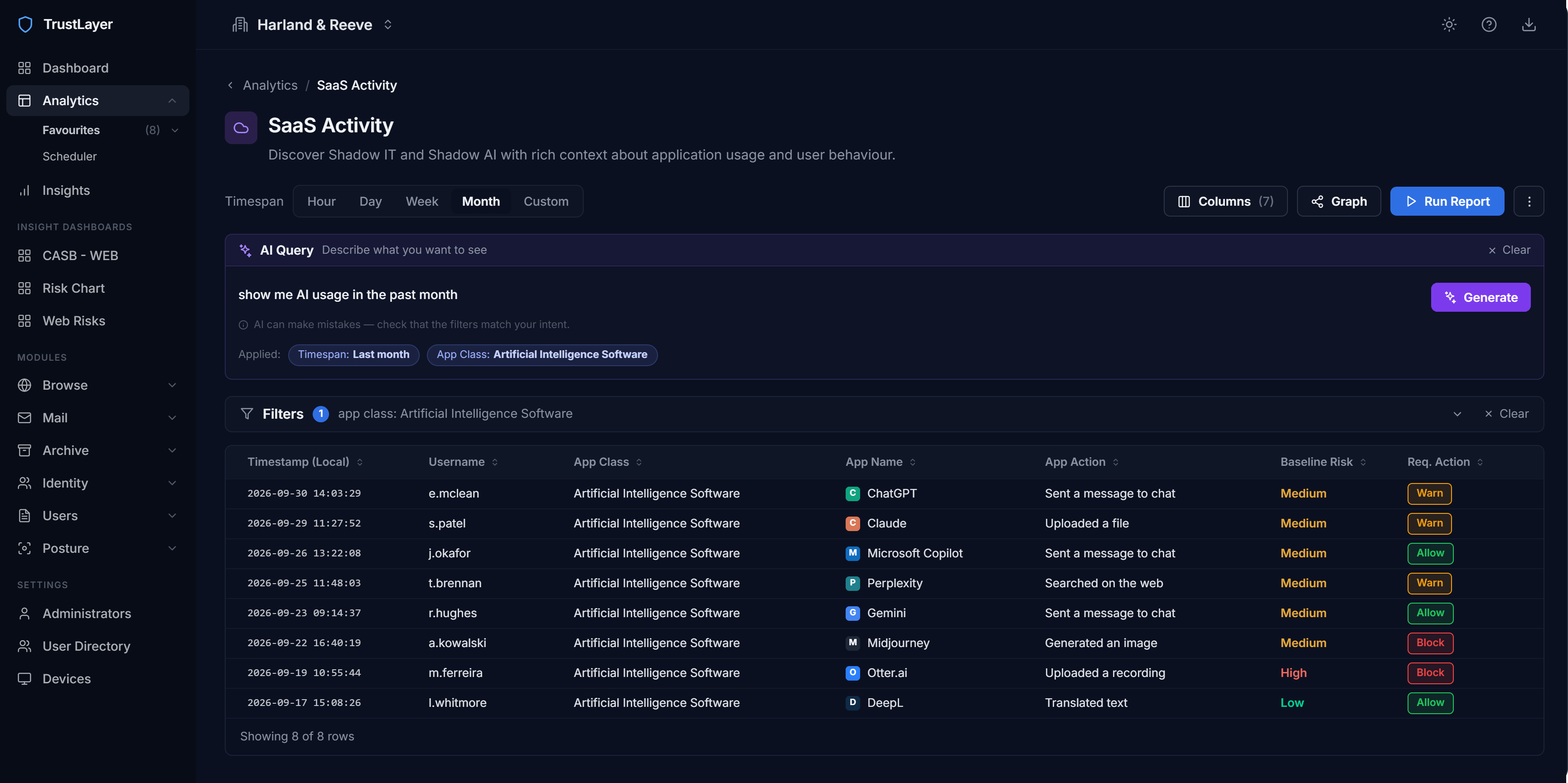The image size is (1568, 783).
Task: Open the Harland & Reeve organization switcher
Action: 313,24
